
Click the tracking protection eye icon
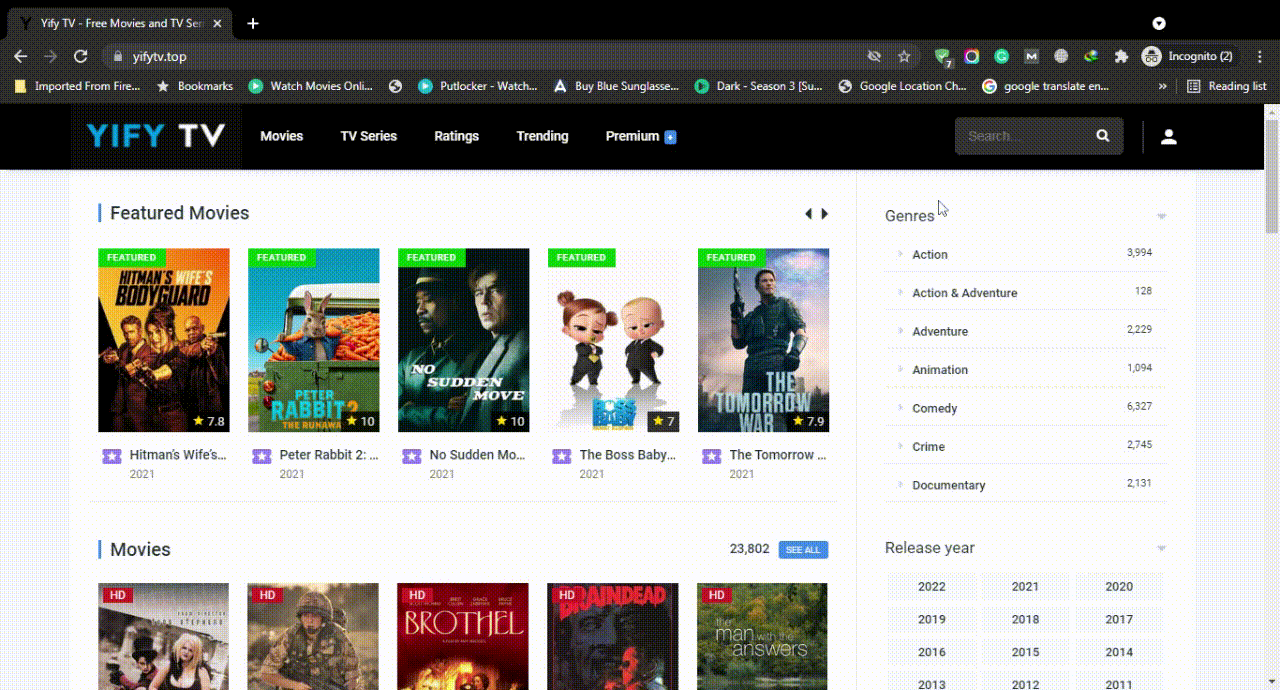point(874,56)
